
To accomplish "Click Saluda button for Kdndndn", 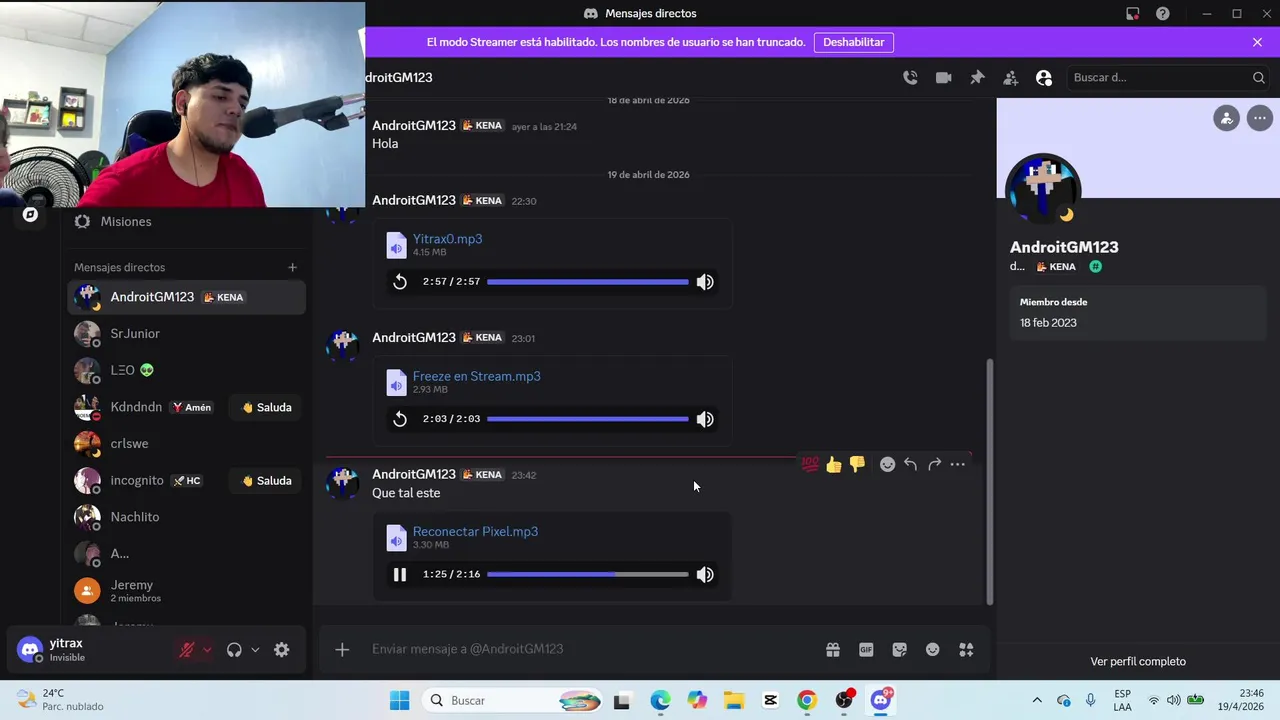I will [267, 407].
